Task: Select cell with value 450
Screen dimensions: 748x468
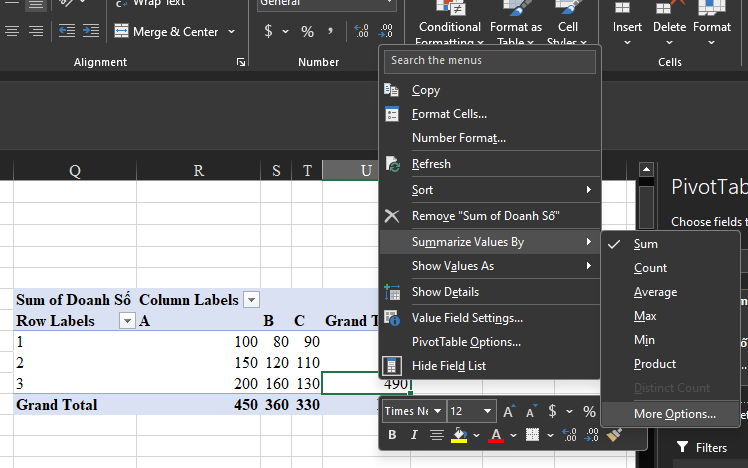Action: tap(198, 405)
